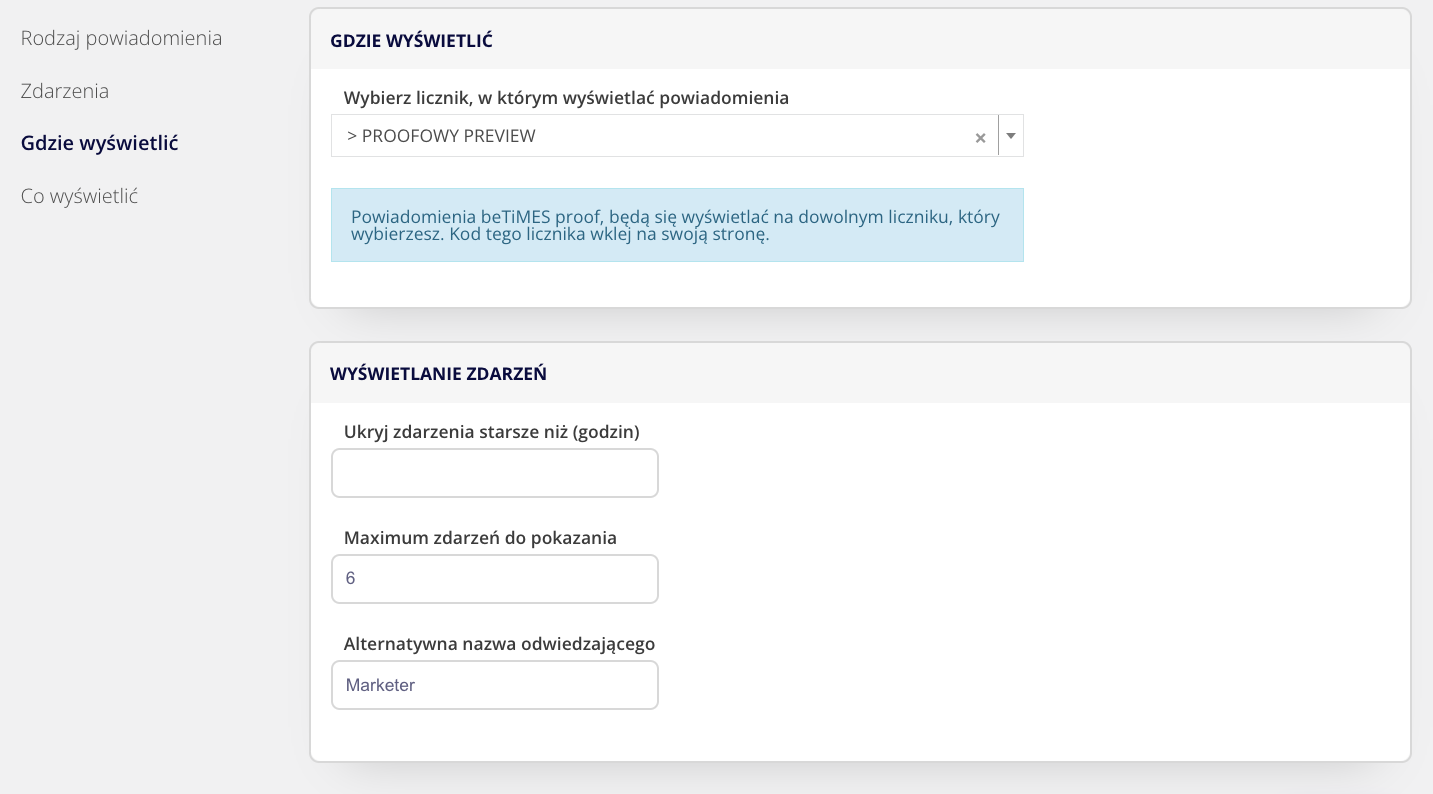Click the 'Ukryj zdarzenia starsze niż' label
This screenshot has width=1433, height=794.
tap(491, 431)
